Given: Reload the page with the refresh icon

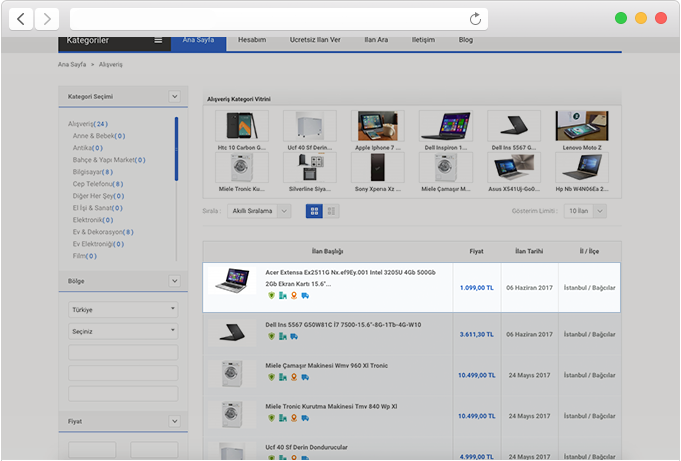Looking at the screenshot, I should pos(476,18).
